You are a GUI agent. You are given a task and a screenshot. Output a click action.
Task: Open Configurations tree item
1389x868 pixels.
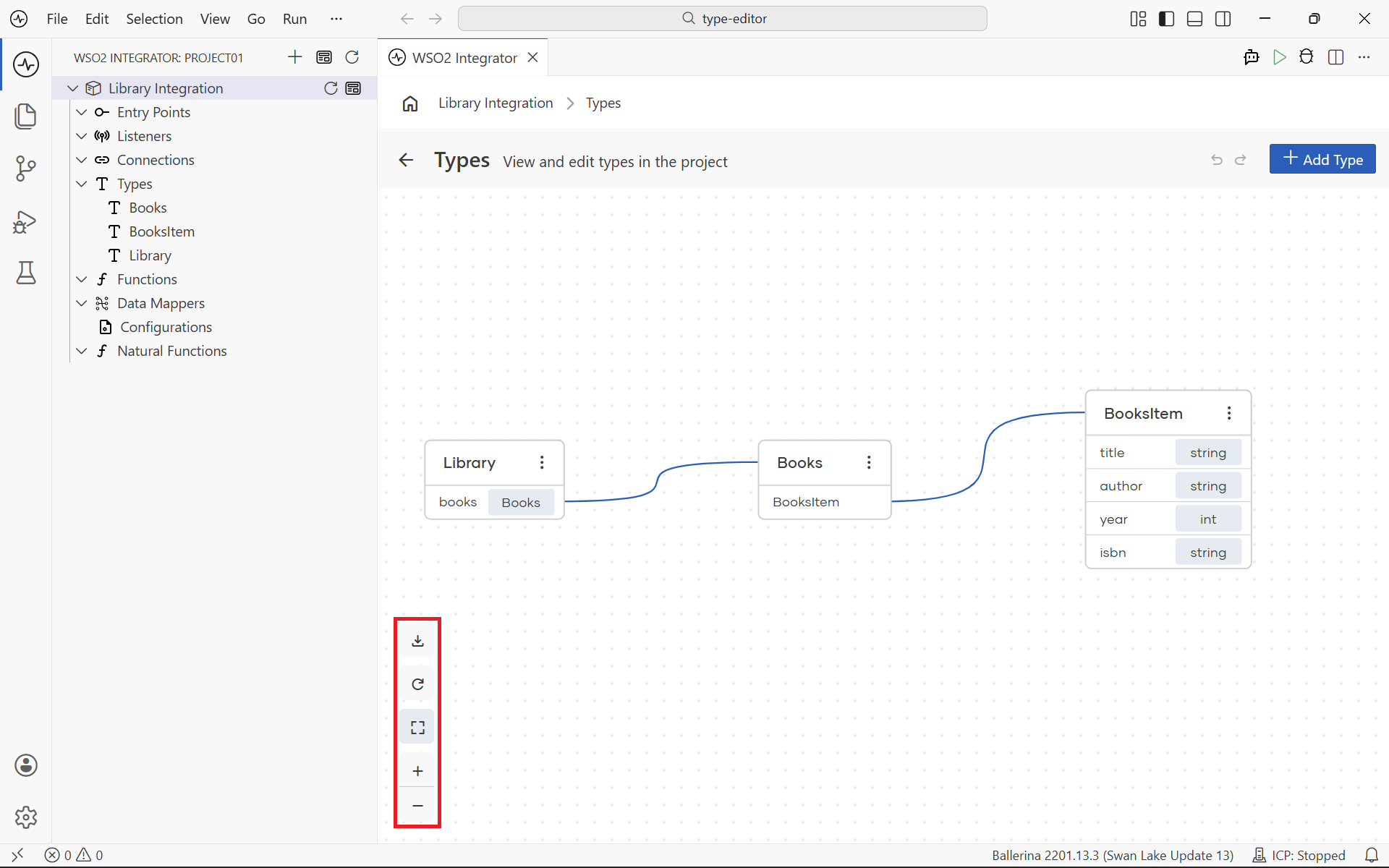tap(166, 327)
